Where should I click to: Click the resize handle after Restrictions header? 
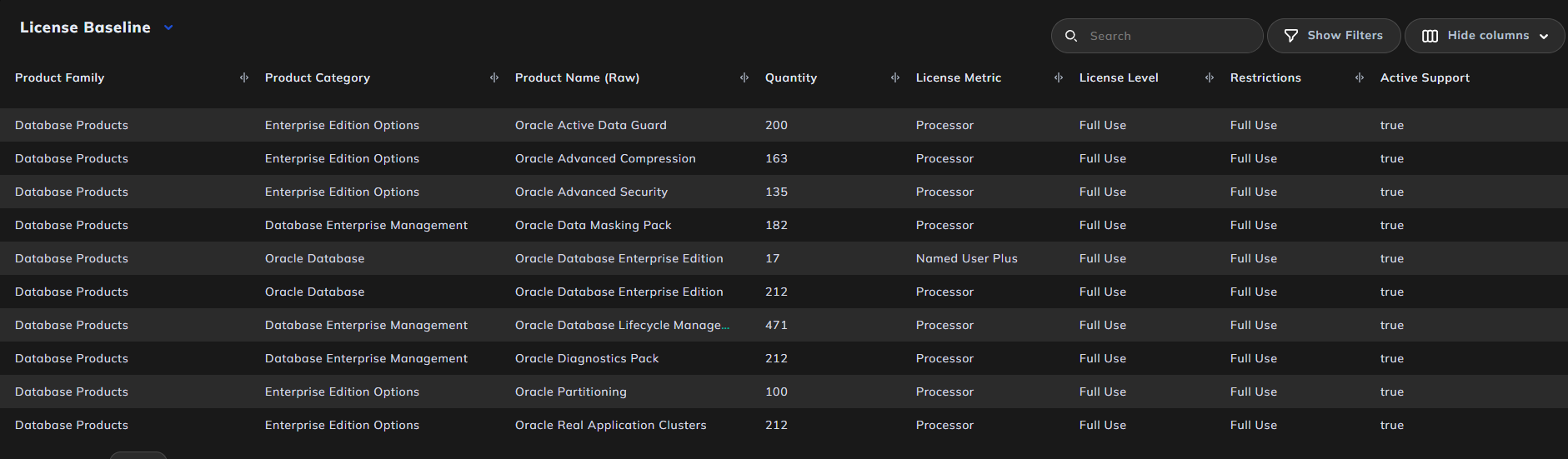click(1360, 77)
